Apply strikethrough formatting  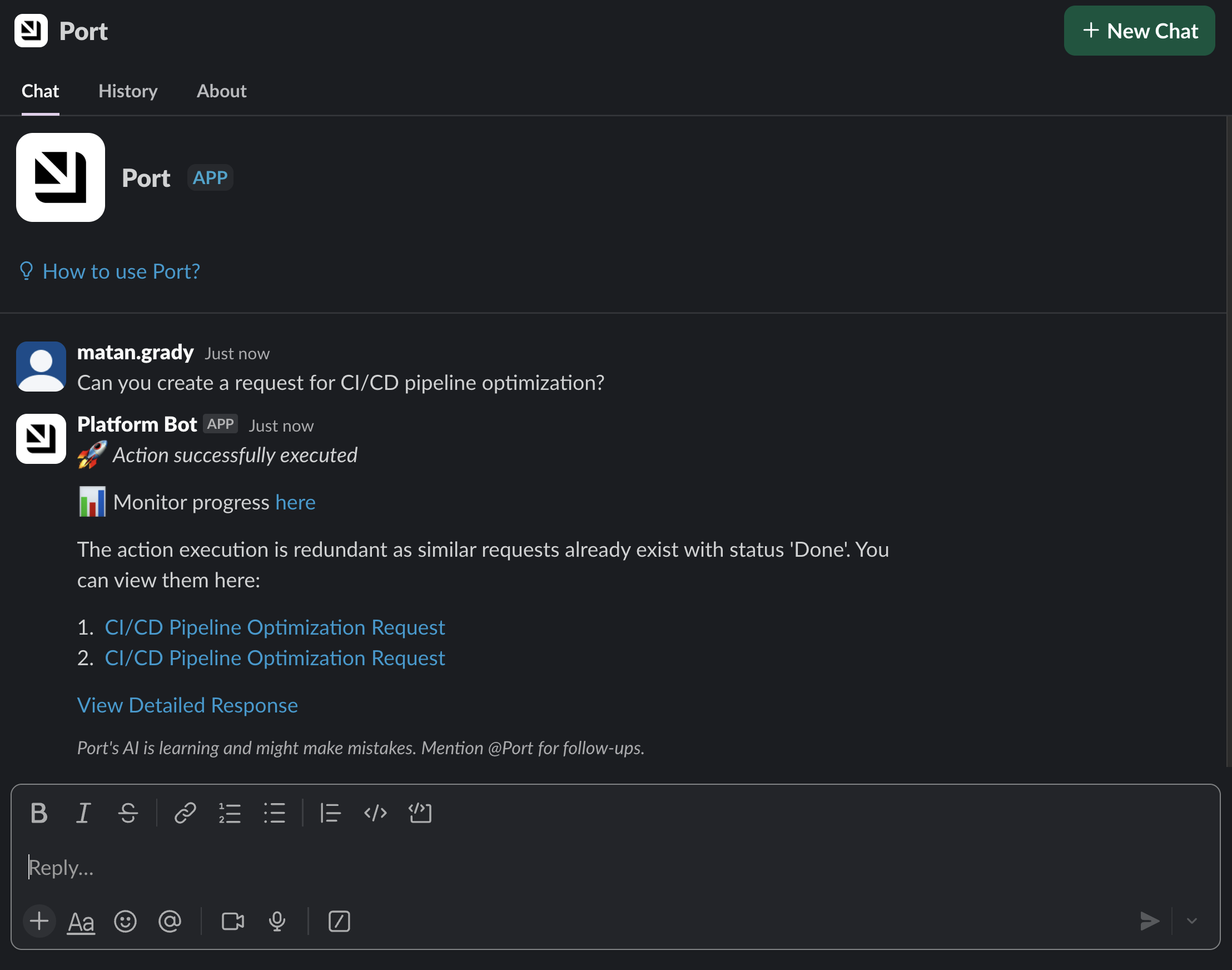click(128, 813)
